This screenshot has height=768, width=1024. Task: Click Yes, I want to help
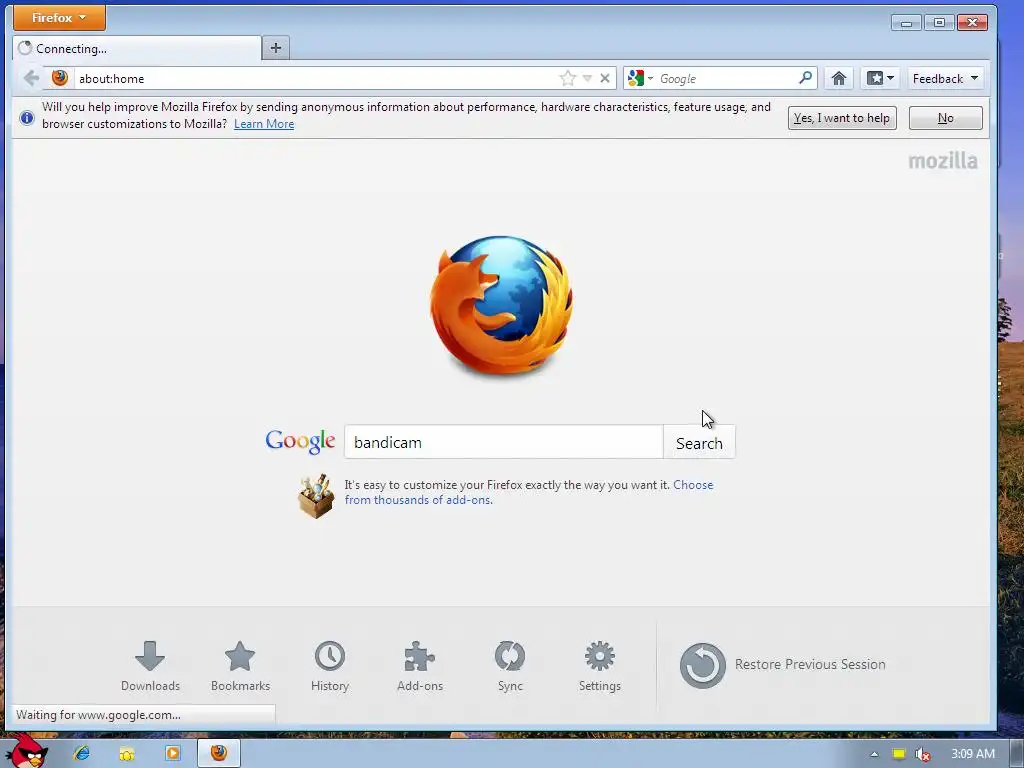[x=842, y=118]
